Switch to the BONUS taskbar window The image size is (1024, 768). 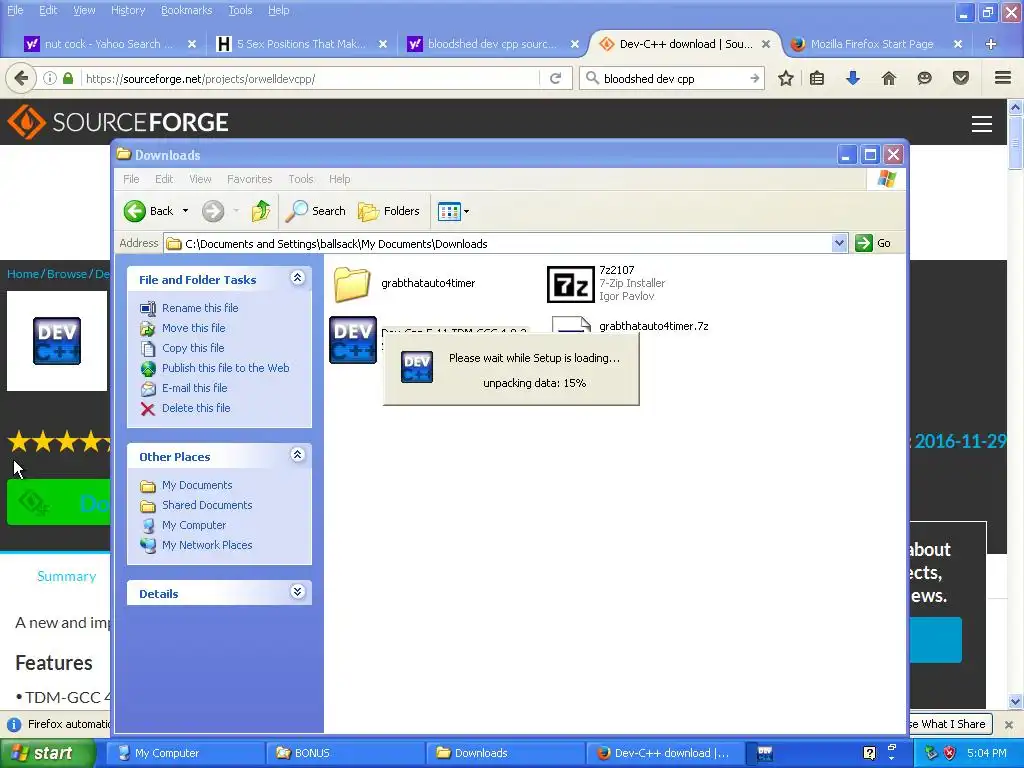[x=346, y=753]
